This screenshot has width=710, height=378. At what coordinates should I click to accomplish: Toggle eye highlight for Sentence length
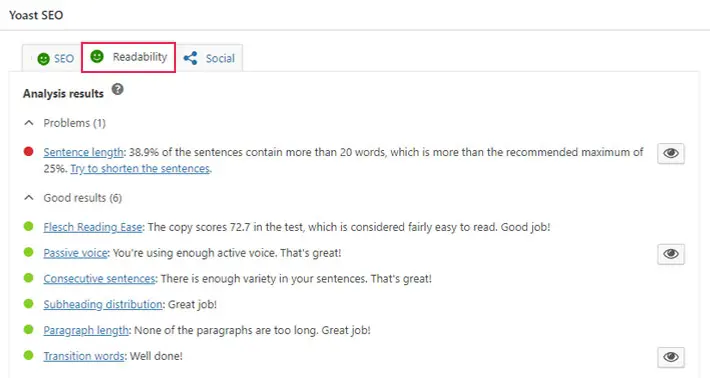(x=671, y=153)
